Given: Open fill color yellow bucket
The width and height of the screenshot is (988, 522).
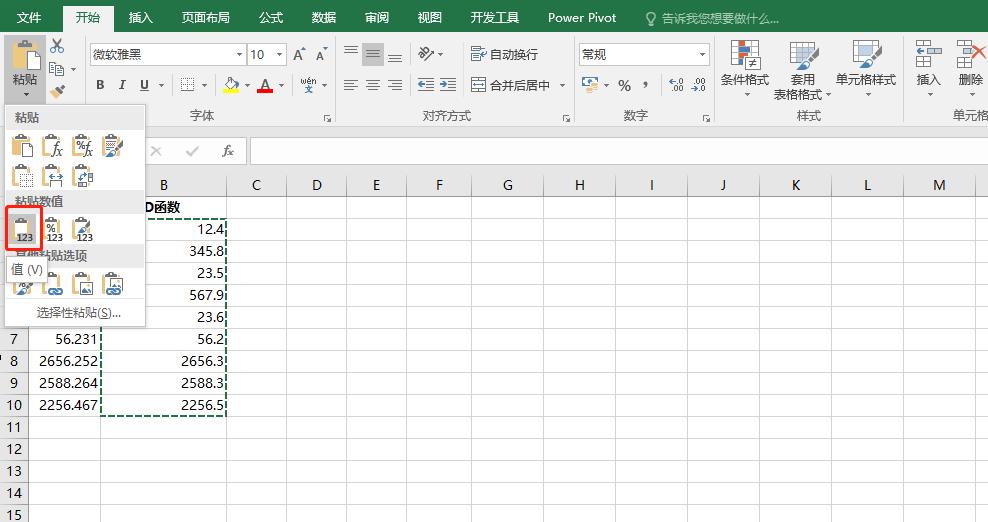Looking at the screenshot, I should [231, 84].
